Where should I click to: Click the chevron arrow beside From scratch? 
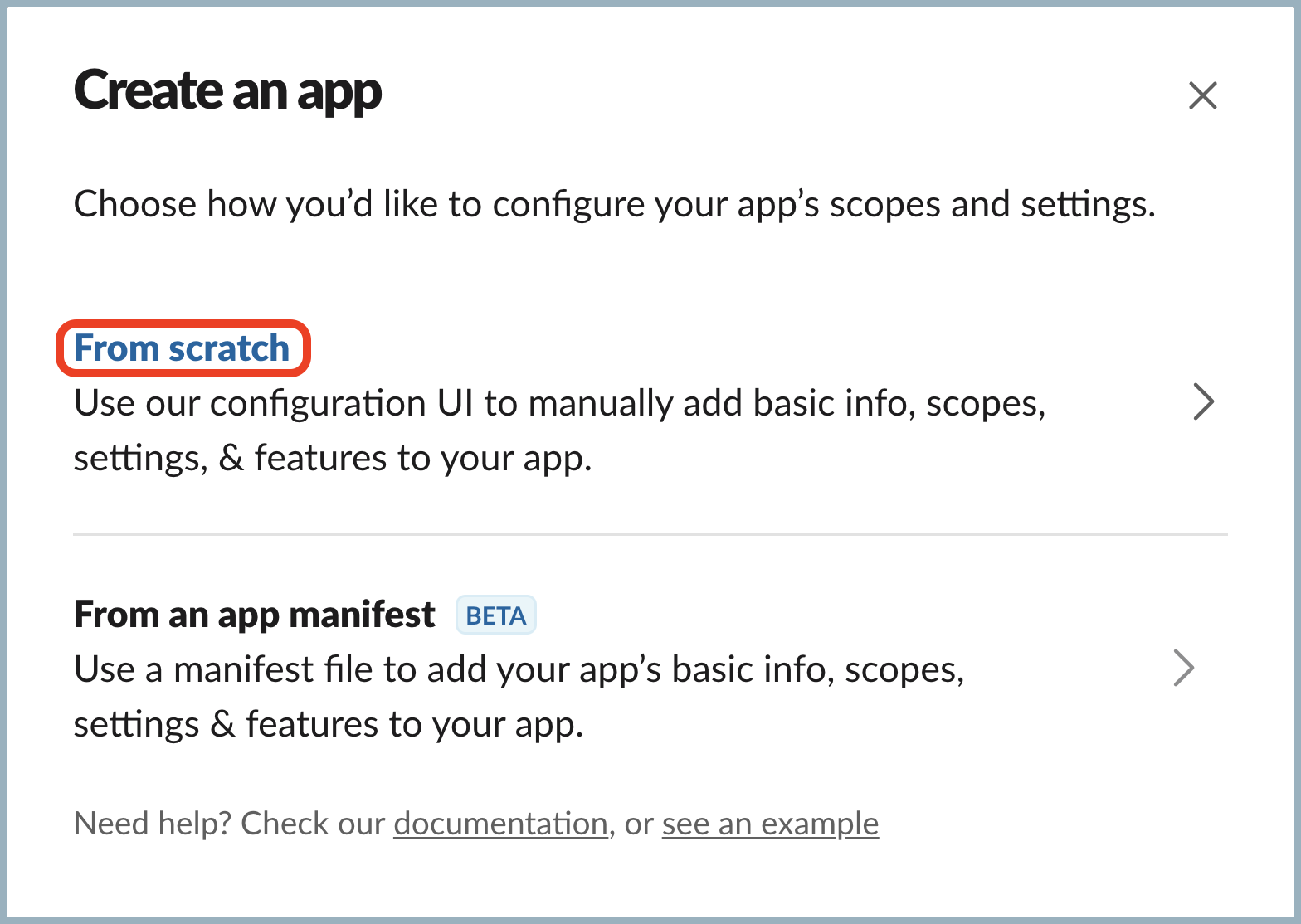point(1203,402)
